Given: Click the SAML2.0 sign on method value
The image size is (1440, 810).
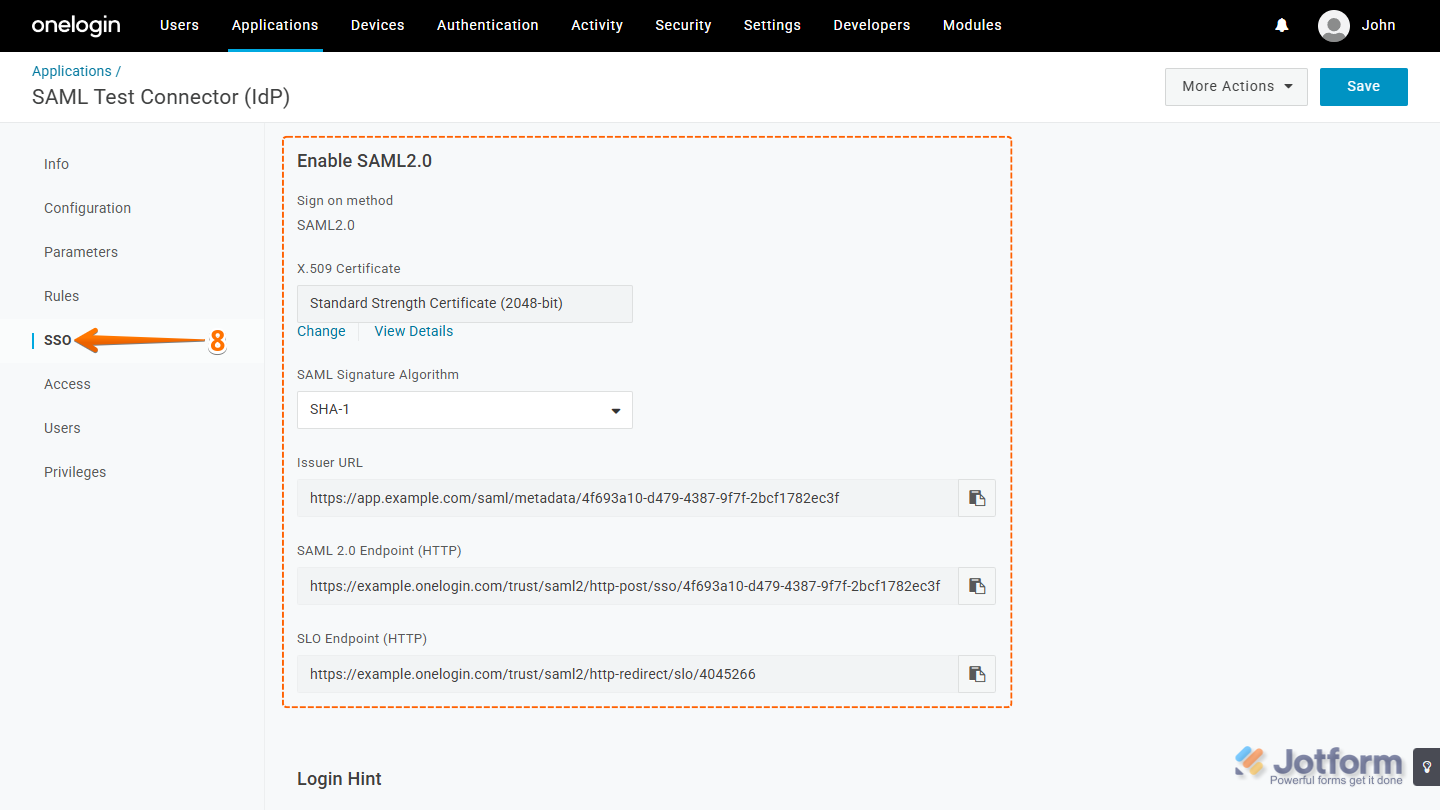Looking at the screenshot, I should click(x=326, y=225).
